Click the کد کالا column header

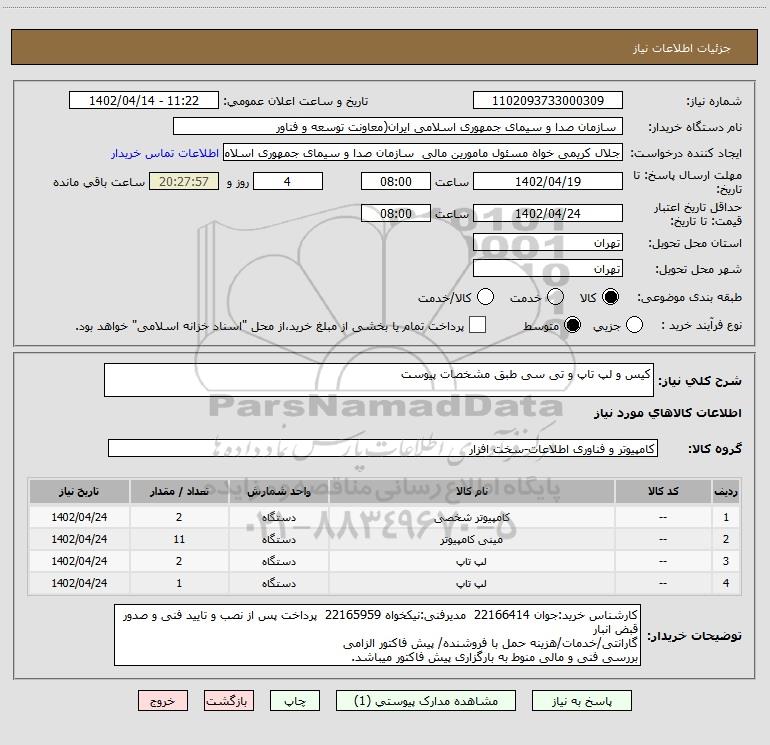coord(663,491)
